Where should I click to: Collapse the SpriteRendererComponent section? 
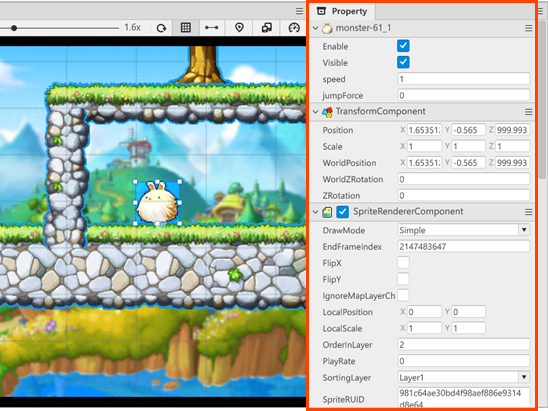315,212
